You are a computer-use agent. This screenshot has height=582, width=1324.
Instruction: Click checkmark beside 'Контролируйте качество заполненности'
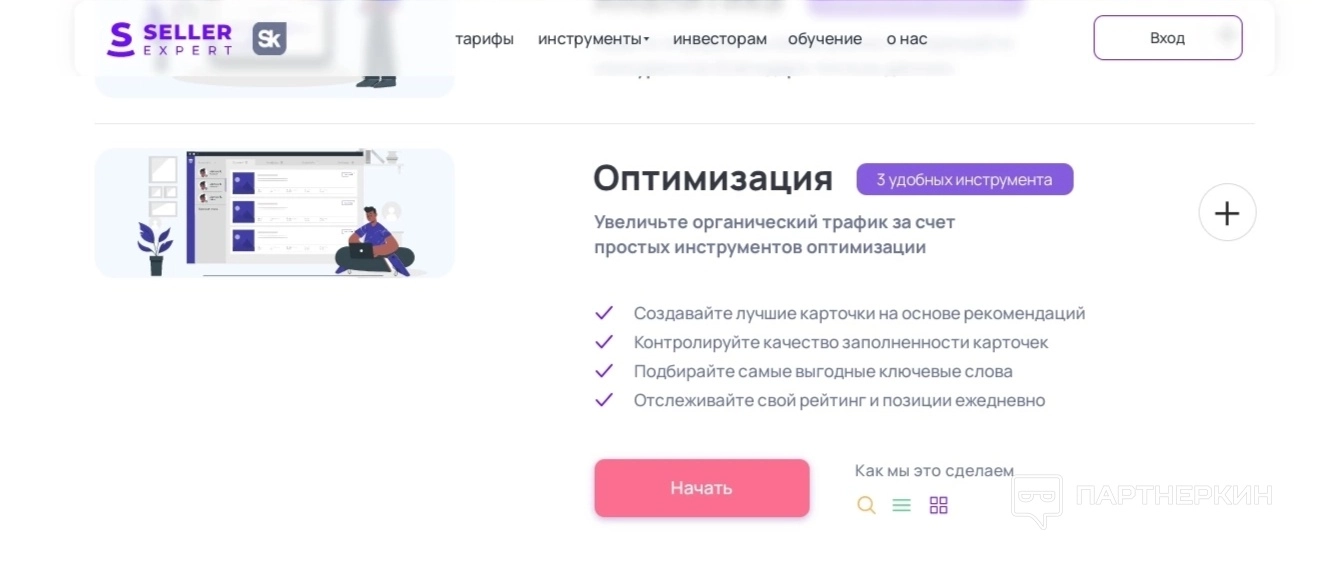tap(604, 342)
